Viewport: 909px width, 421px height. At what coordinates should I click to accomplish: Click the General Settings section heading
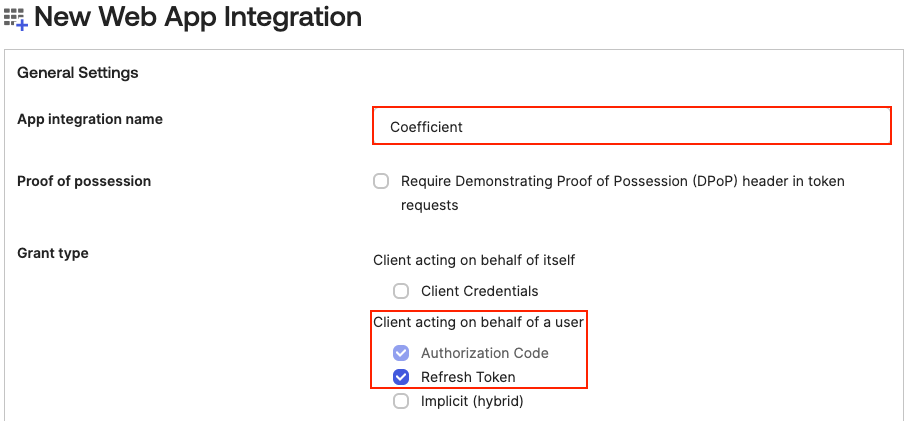click(x=78, y=73)
